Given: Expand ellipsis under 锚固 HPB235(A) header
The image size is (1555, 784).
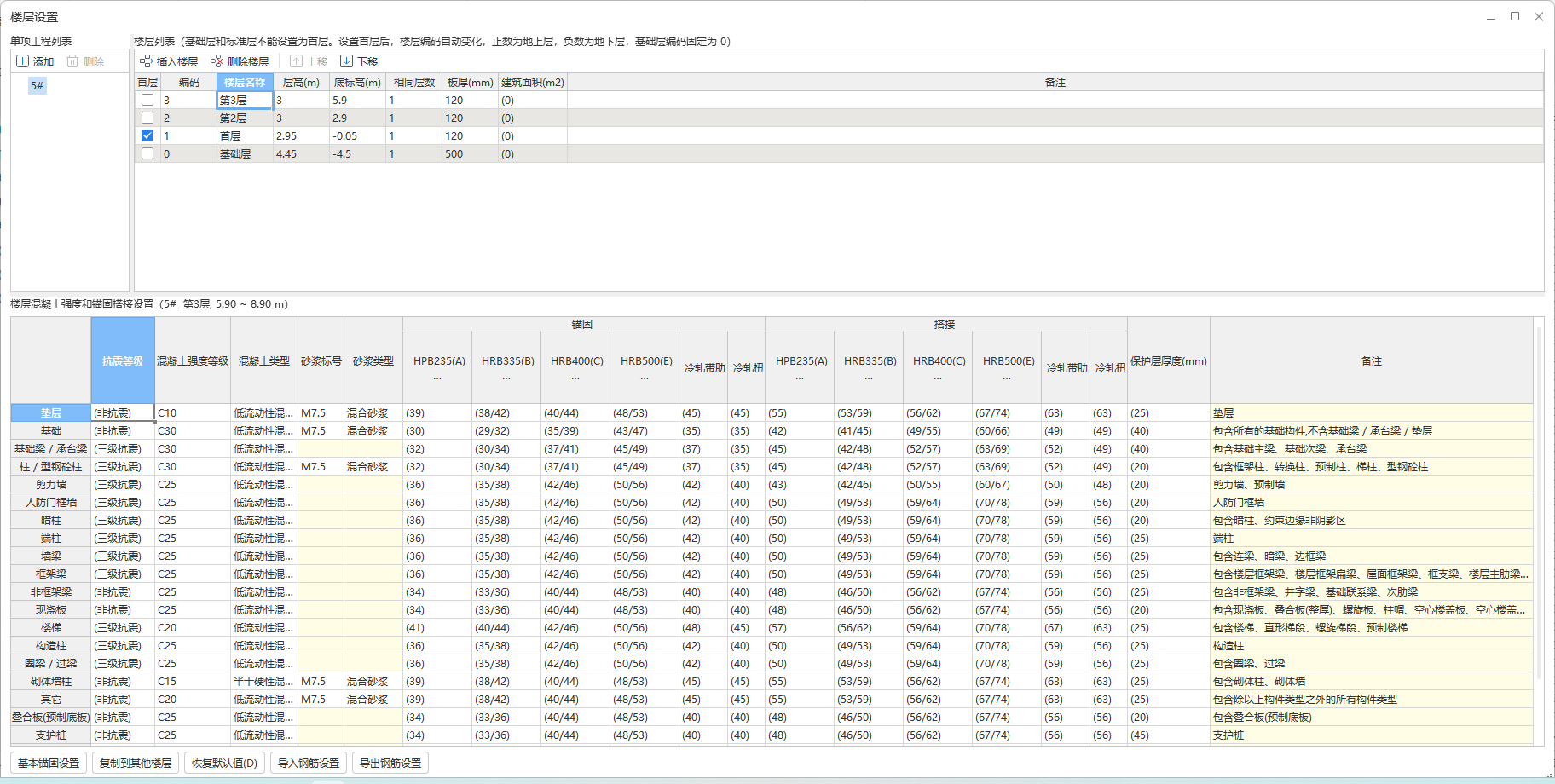Looking at the screenshot, I should pyautogui.click(x=437, y=377).
